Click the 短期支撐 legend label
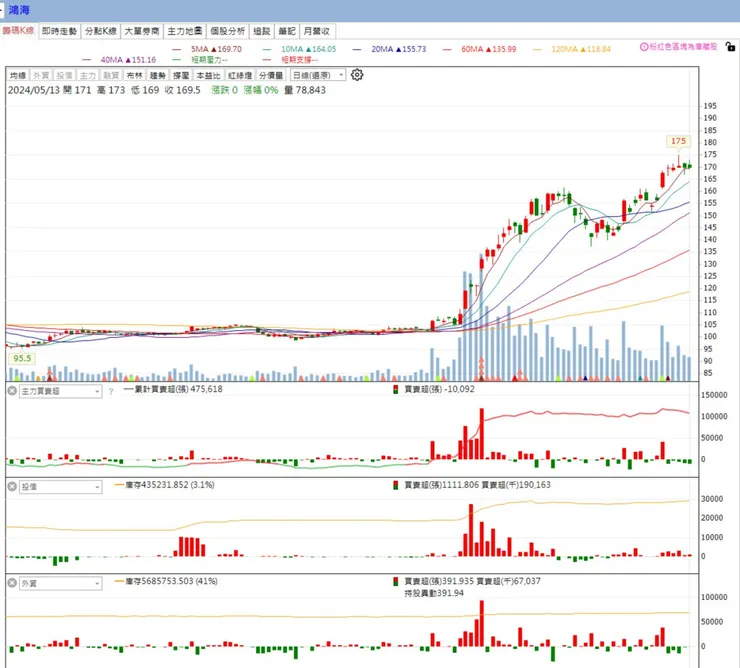Viewport: 740px width, 668px height. coord(300,60)
